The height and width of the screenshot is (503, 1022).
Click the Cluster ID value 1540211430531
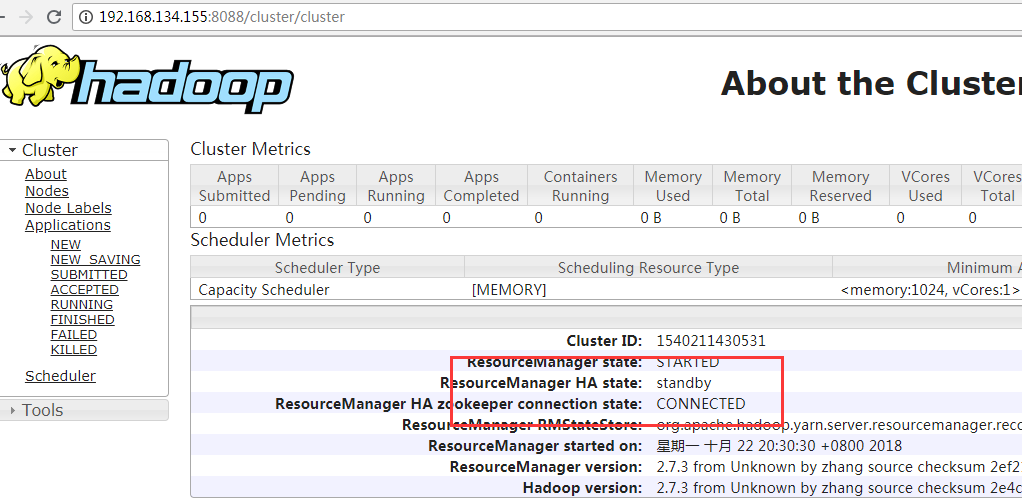[711, 340]
